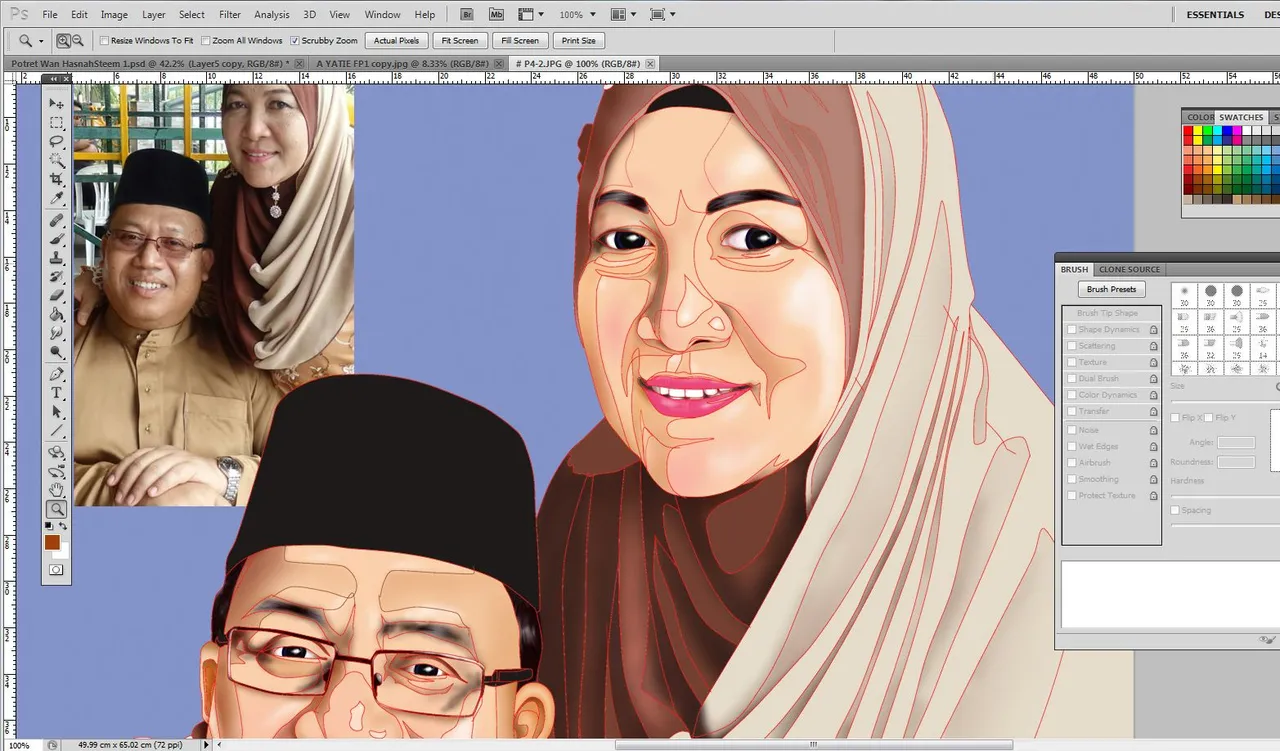Select the Path Selection tool
1280x751 pixels.
coord(56,412)
